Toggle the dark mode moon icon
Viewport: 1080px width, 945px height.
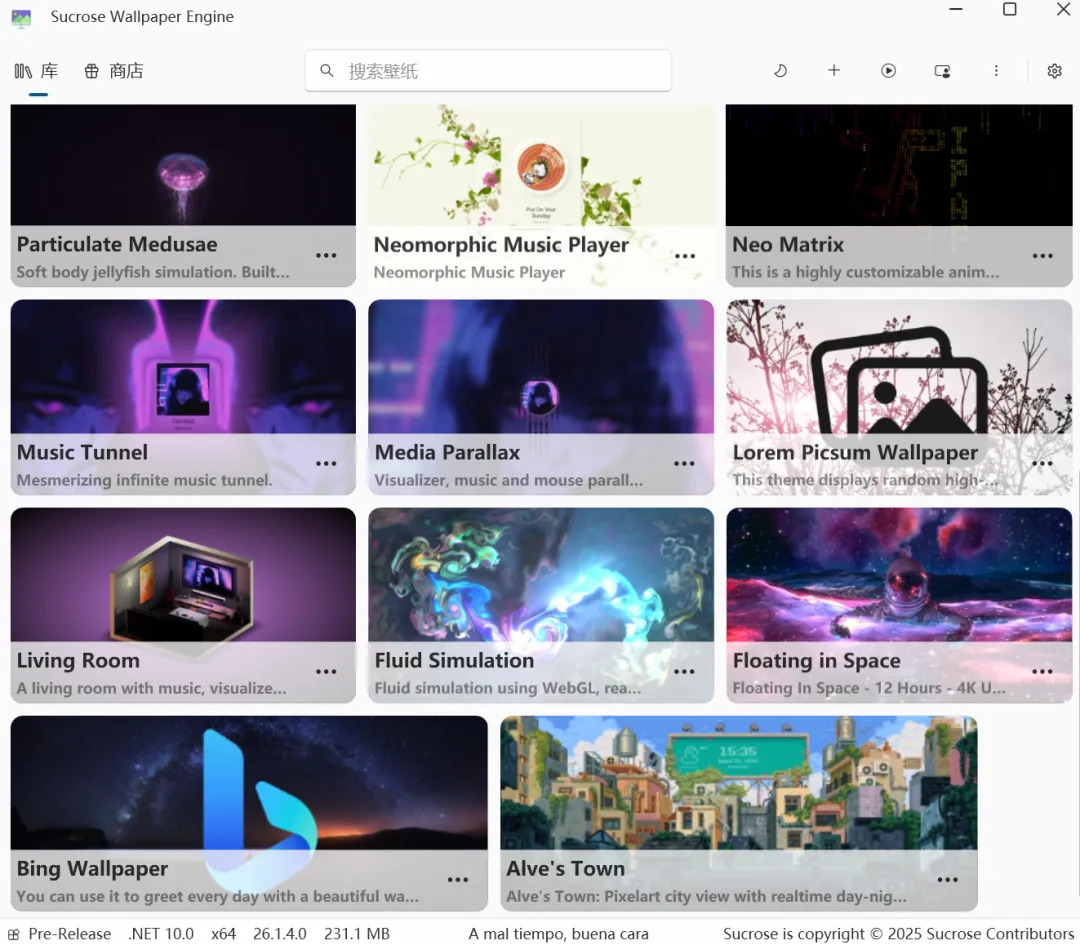[x=780, y=71]
